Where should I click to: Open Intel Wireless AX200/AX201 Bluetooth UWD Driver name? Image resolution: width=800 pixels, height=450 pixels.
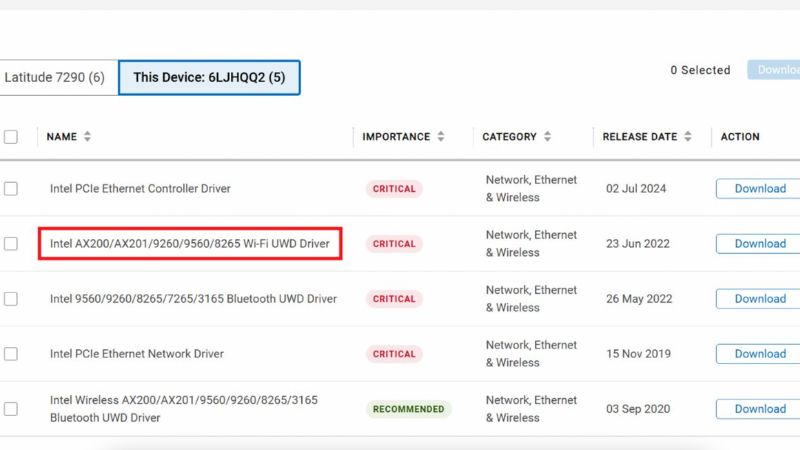point(184,409)
